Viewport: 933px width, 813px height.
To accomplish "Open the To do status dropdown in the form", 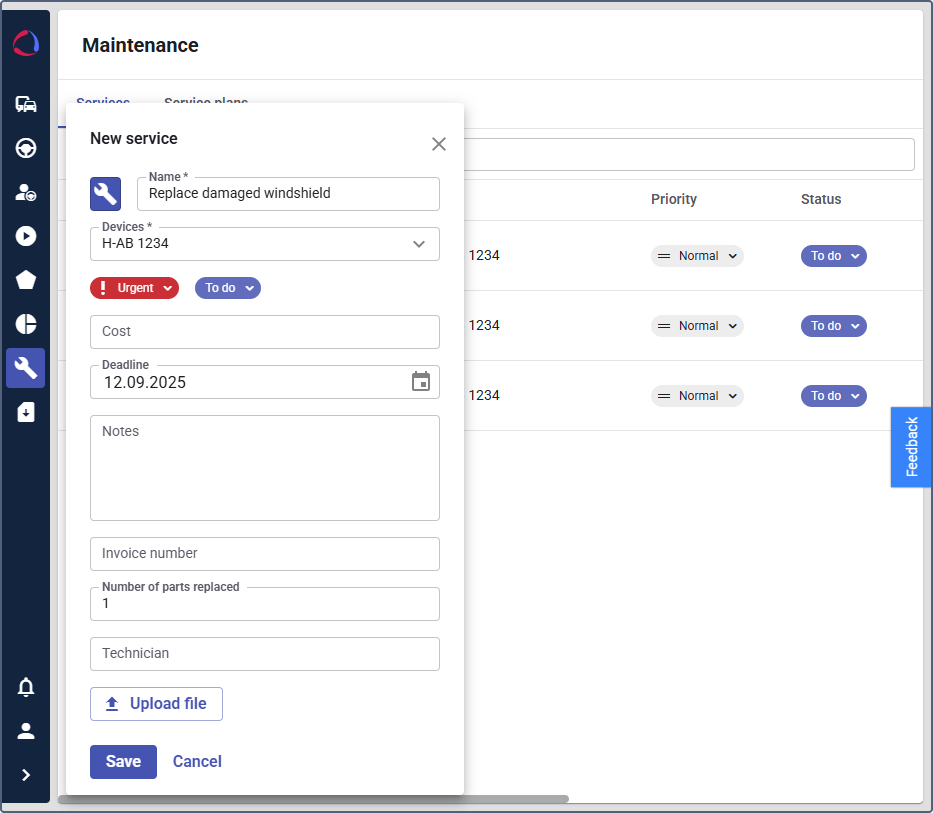I will 228,288.
